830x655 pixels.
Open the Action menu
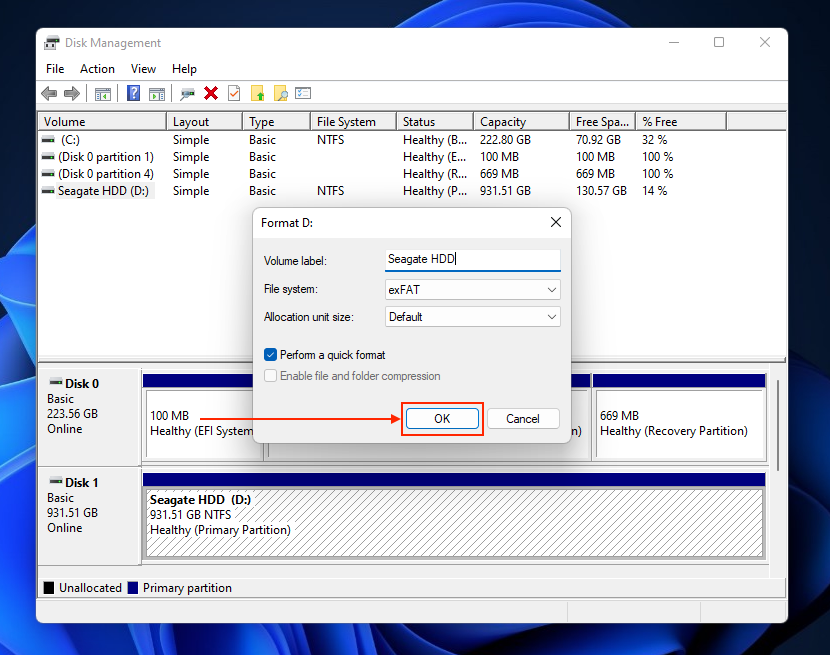tap(97, 69)
